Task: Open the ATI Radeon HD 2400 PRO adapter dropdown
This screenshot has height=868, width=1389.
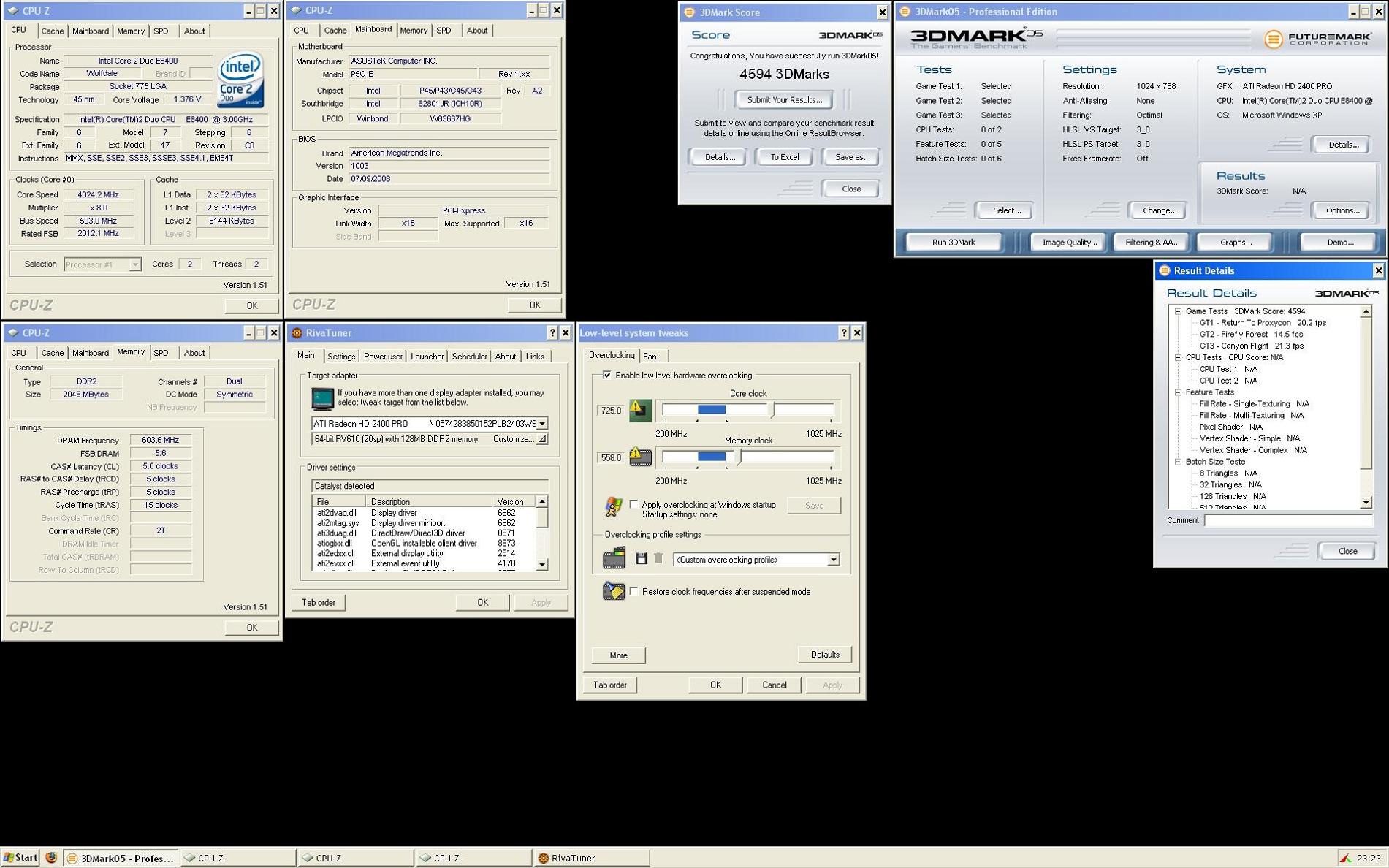Action: 542,424
